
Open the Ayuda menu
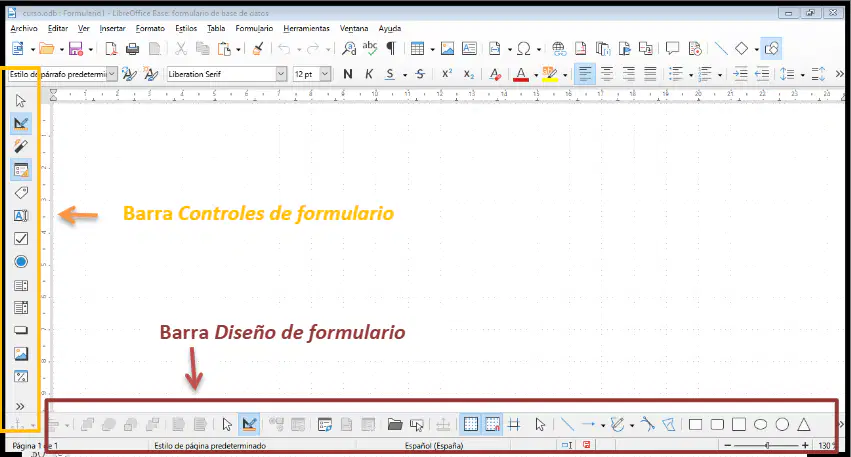click(x=390, y=28)
